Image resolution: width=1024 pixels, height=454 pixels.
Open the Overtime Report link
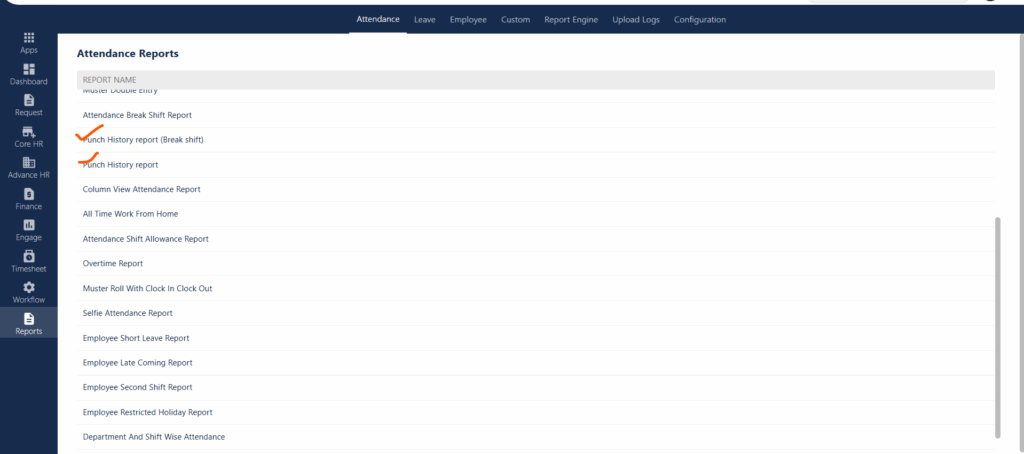coord(113,264)
